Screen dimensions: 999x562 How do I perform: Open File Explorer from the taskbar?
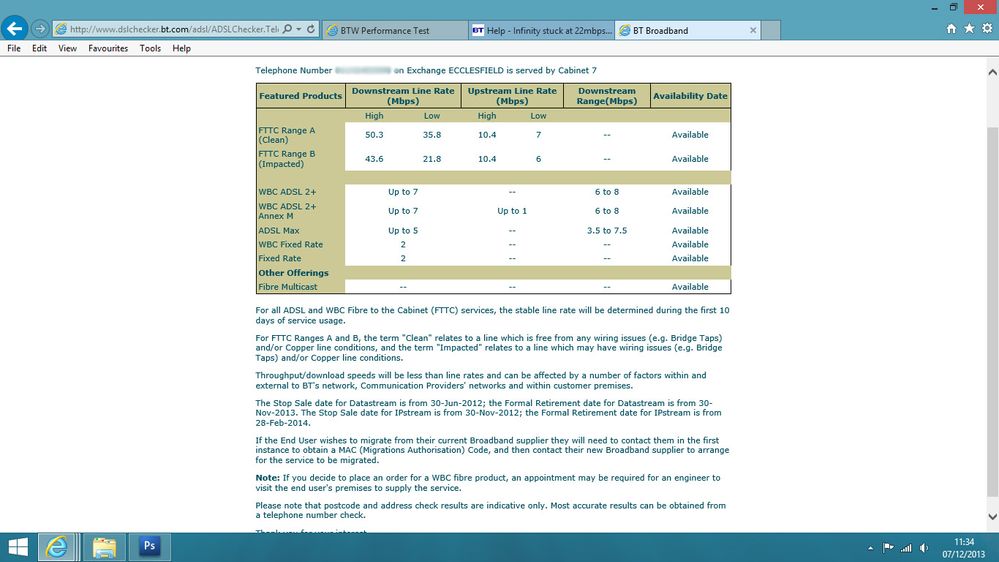(104, 547)
